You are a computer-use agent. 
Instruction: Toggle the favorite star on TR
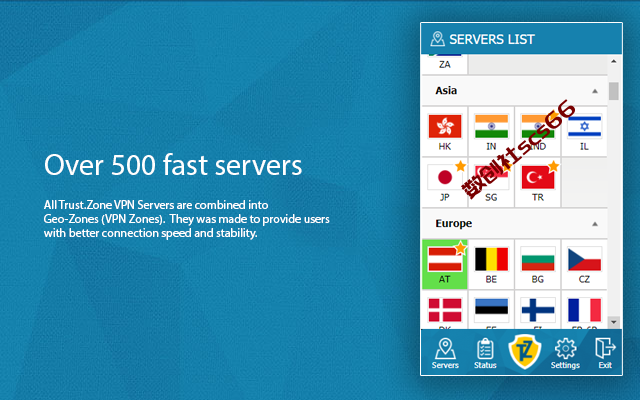click(x=553, y=166)
